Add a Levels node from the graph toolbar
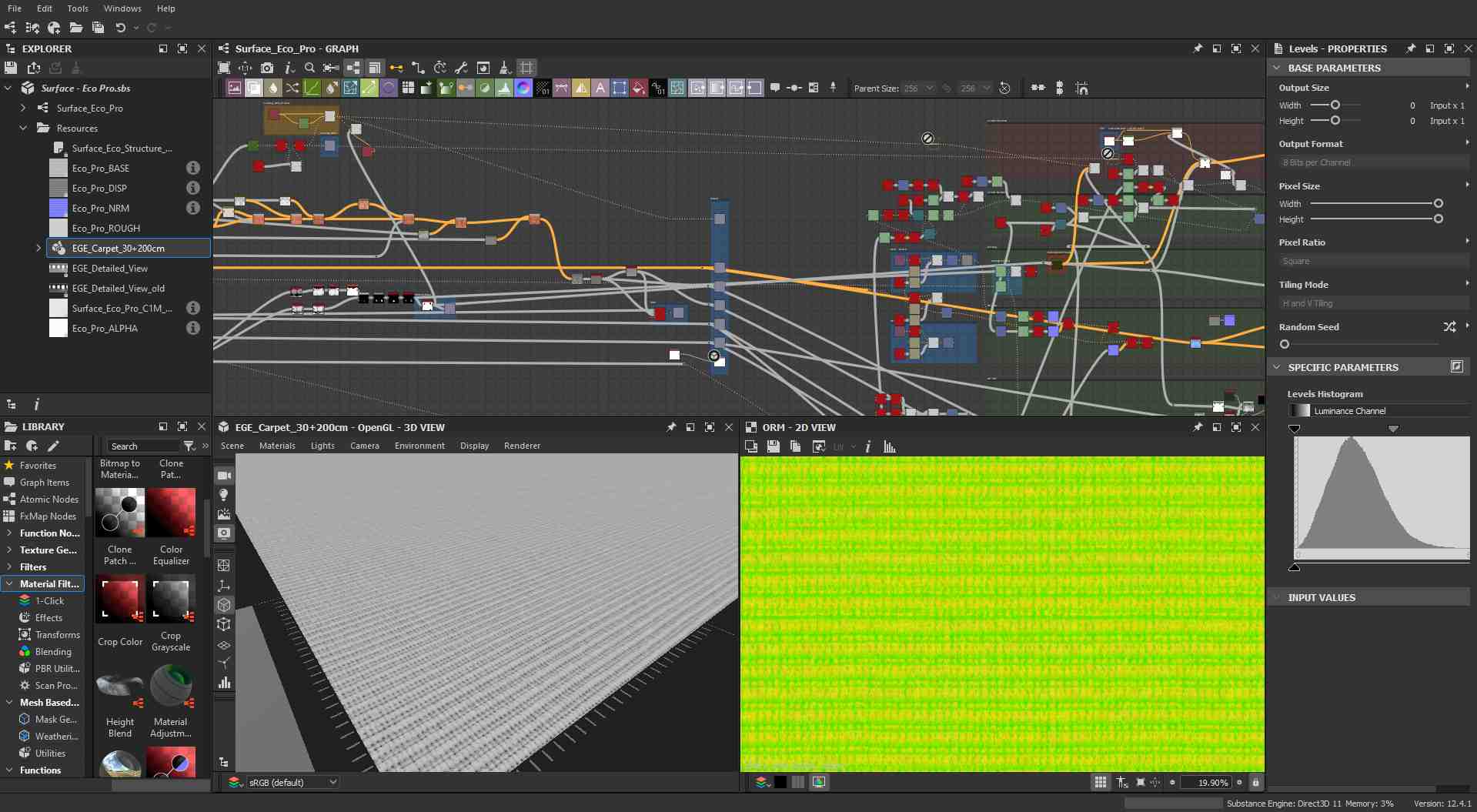Image resolution: width=1477 pixels, height=812 pixels. tap(504, 88)
